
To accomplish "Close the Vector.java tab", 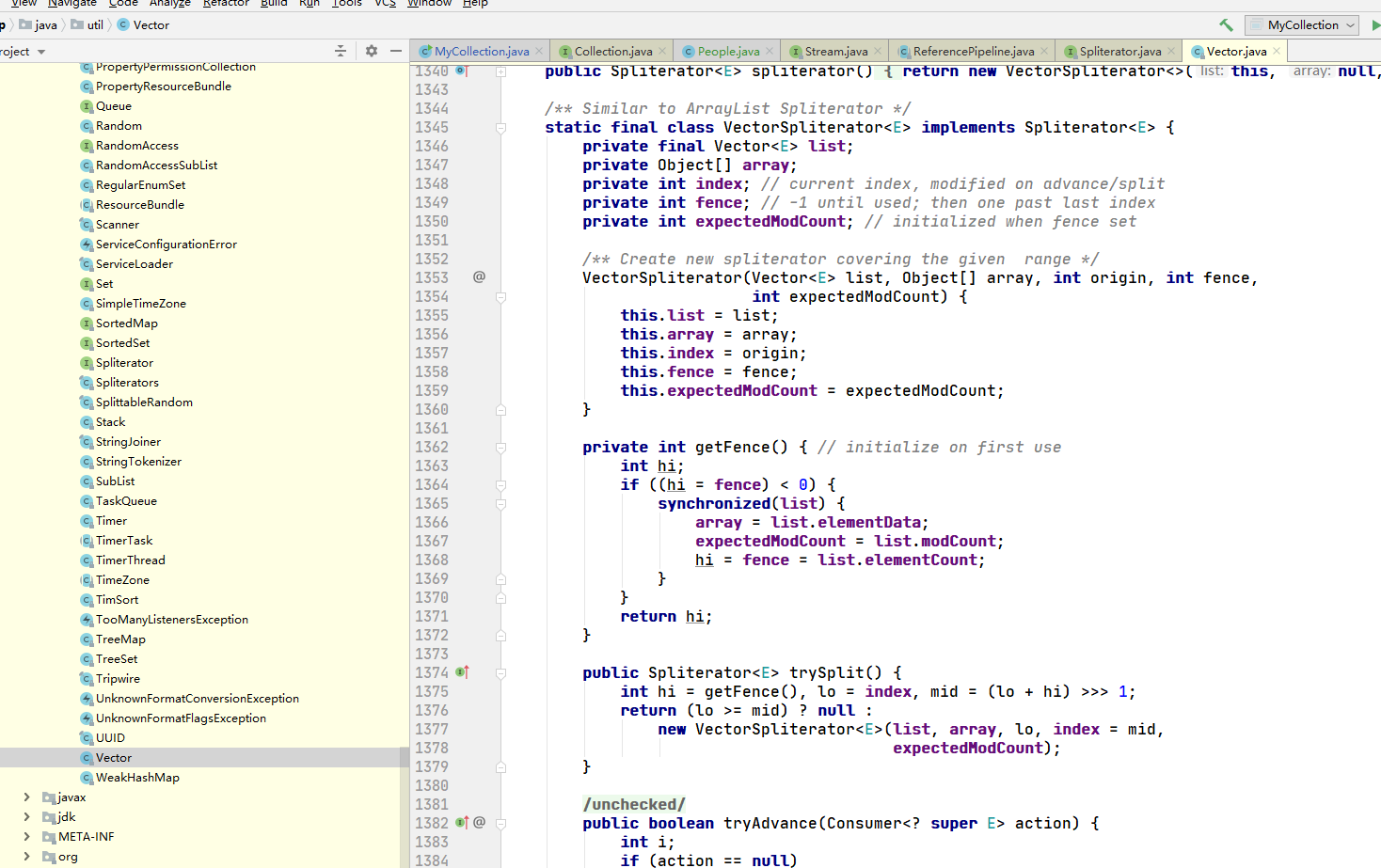I will [1277, 51].
